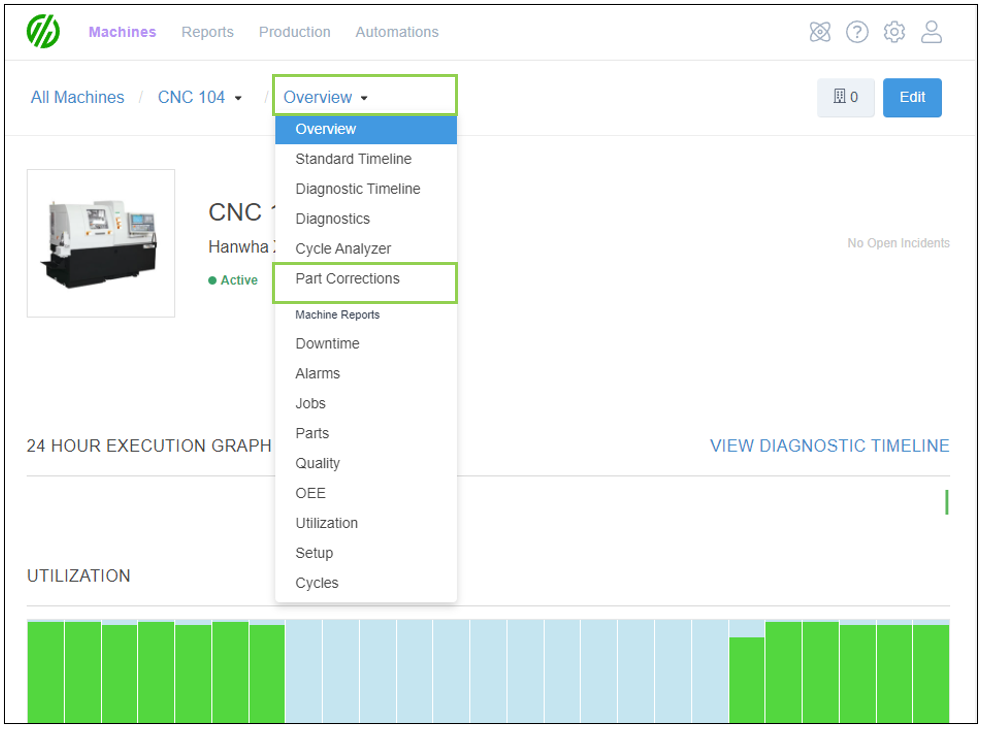Image resolution: width=984 pixels, height=730 pixels.
Task: Choose Setup machine report
Action: point(366,553)
